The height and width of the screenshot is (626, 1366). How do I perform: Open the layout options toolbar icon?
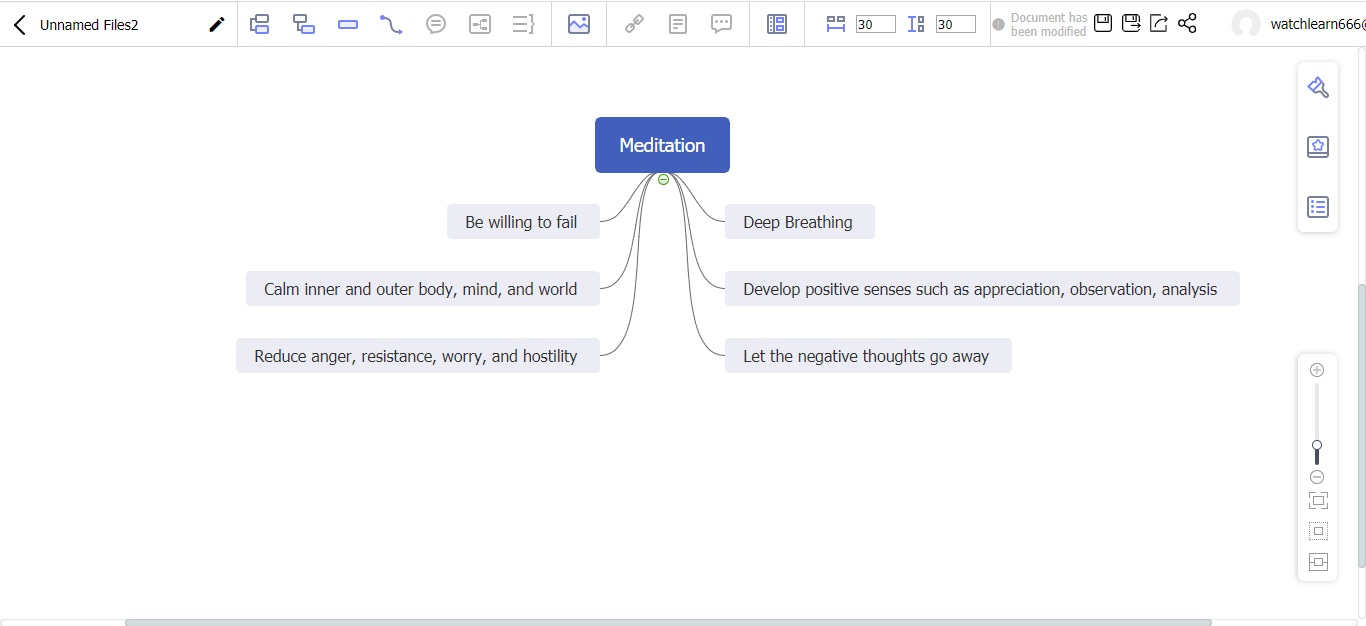(776, 24)
